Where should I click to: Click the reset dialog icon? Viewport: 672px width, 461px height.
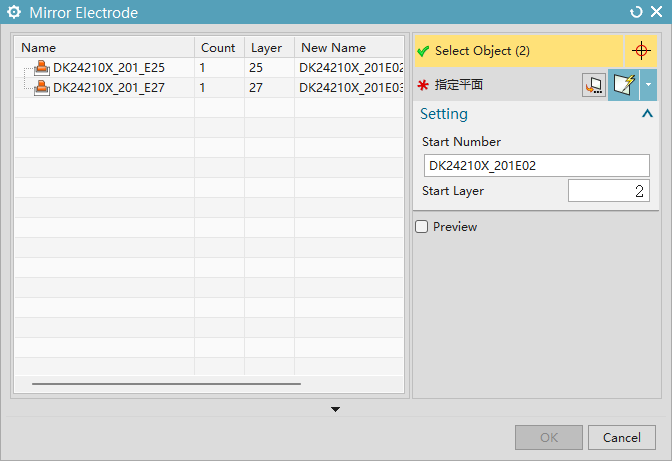[636, 13]
